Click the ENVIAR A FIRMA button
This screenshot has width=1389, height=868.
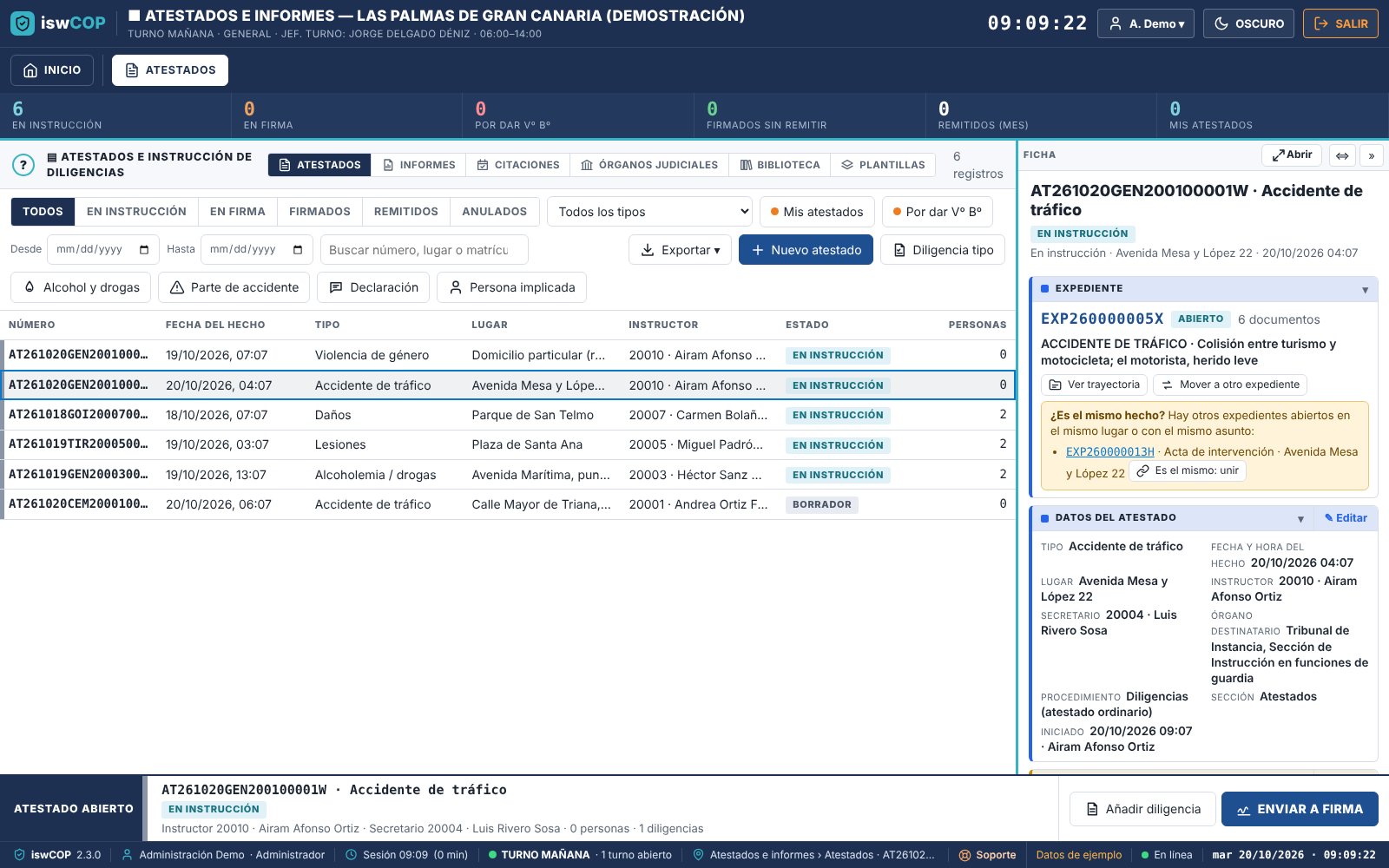[x=1300, y=809]
